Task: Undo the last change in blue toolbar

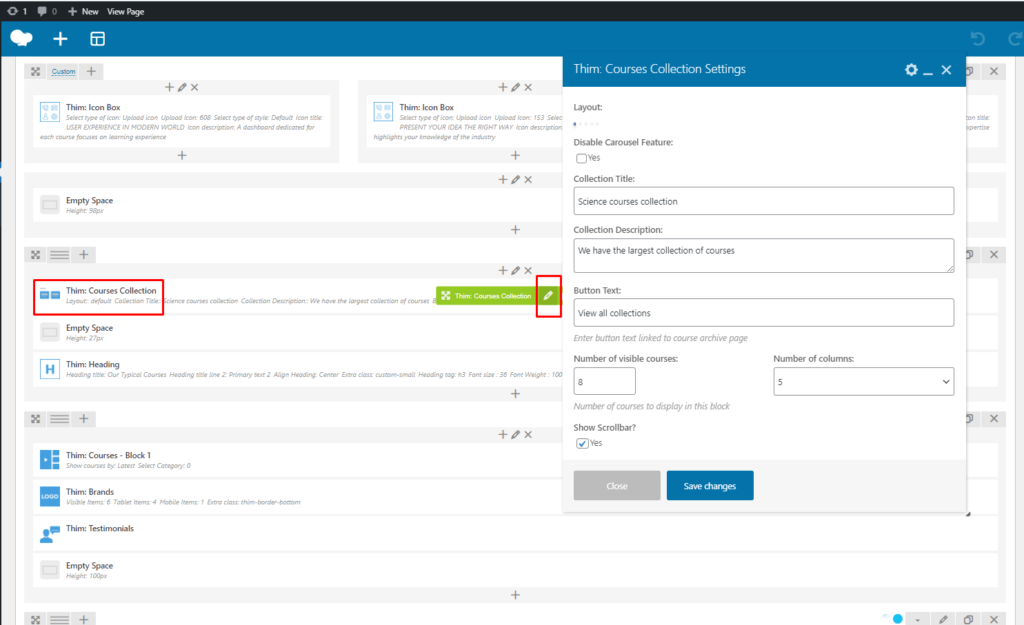Action: 978,39
